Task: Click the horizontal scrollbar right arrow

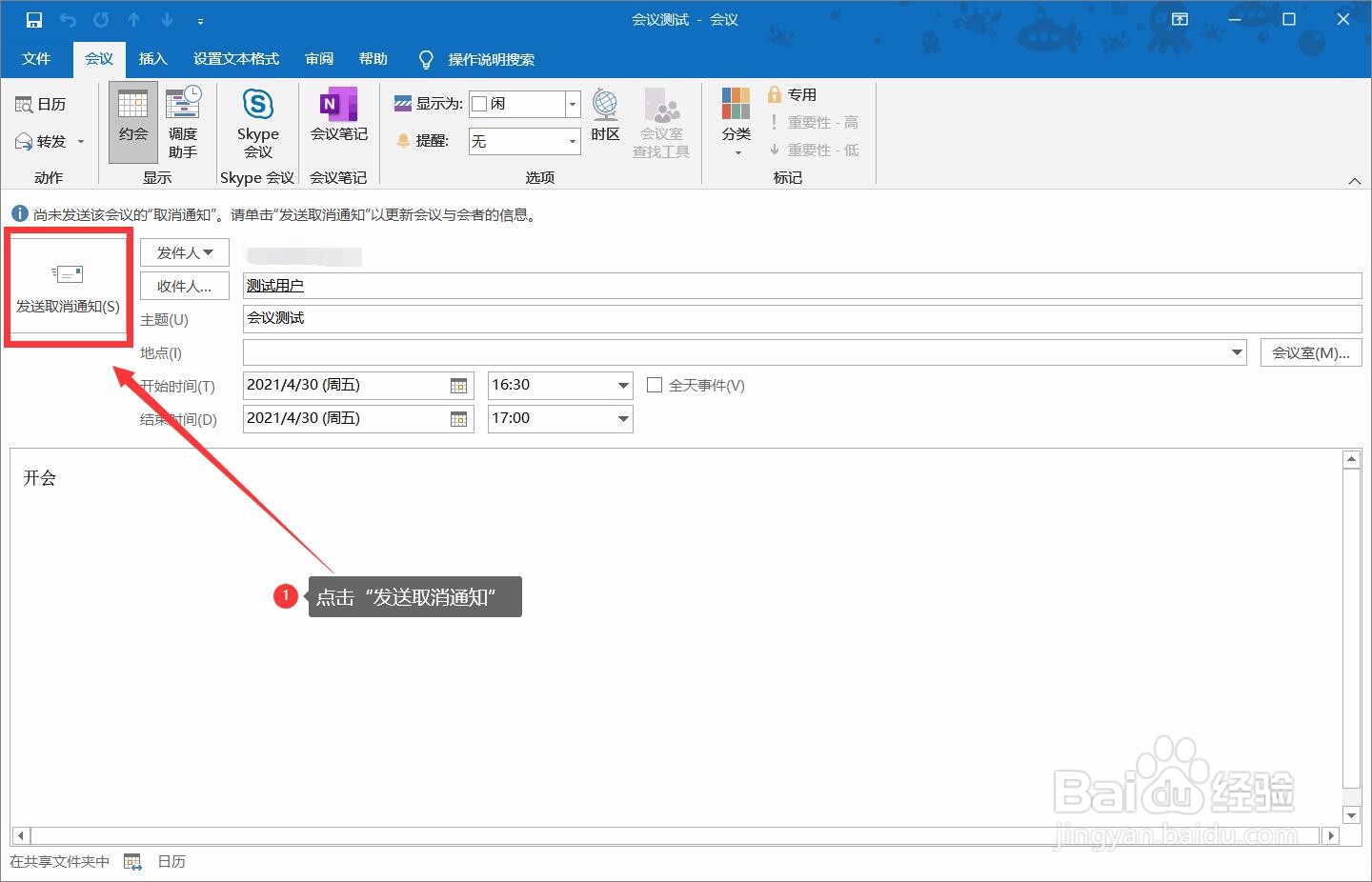Action: click(x=1330, y=835)
